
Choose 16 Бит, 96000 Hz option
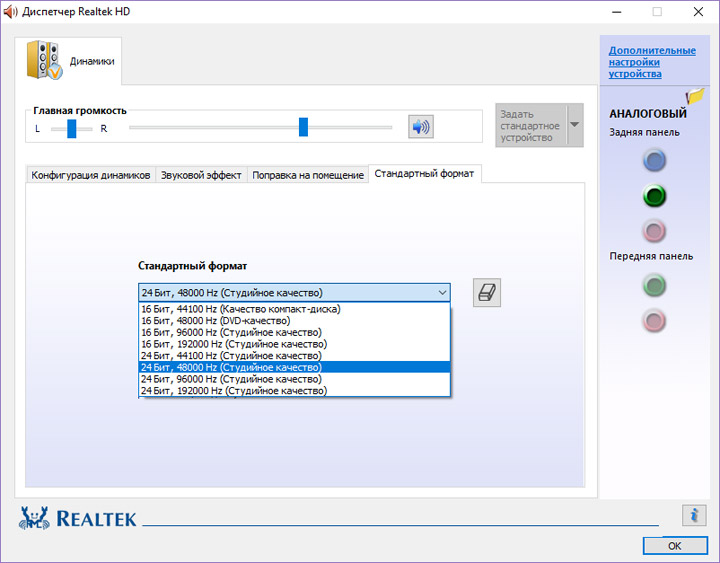coord(294,332)
